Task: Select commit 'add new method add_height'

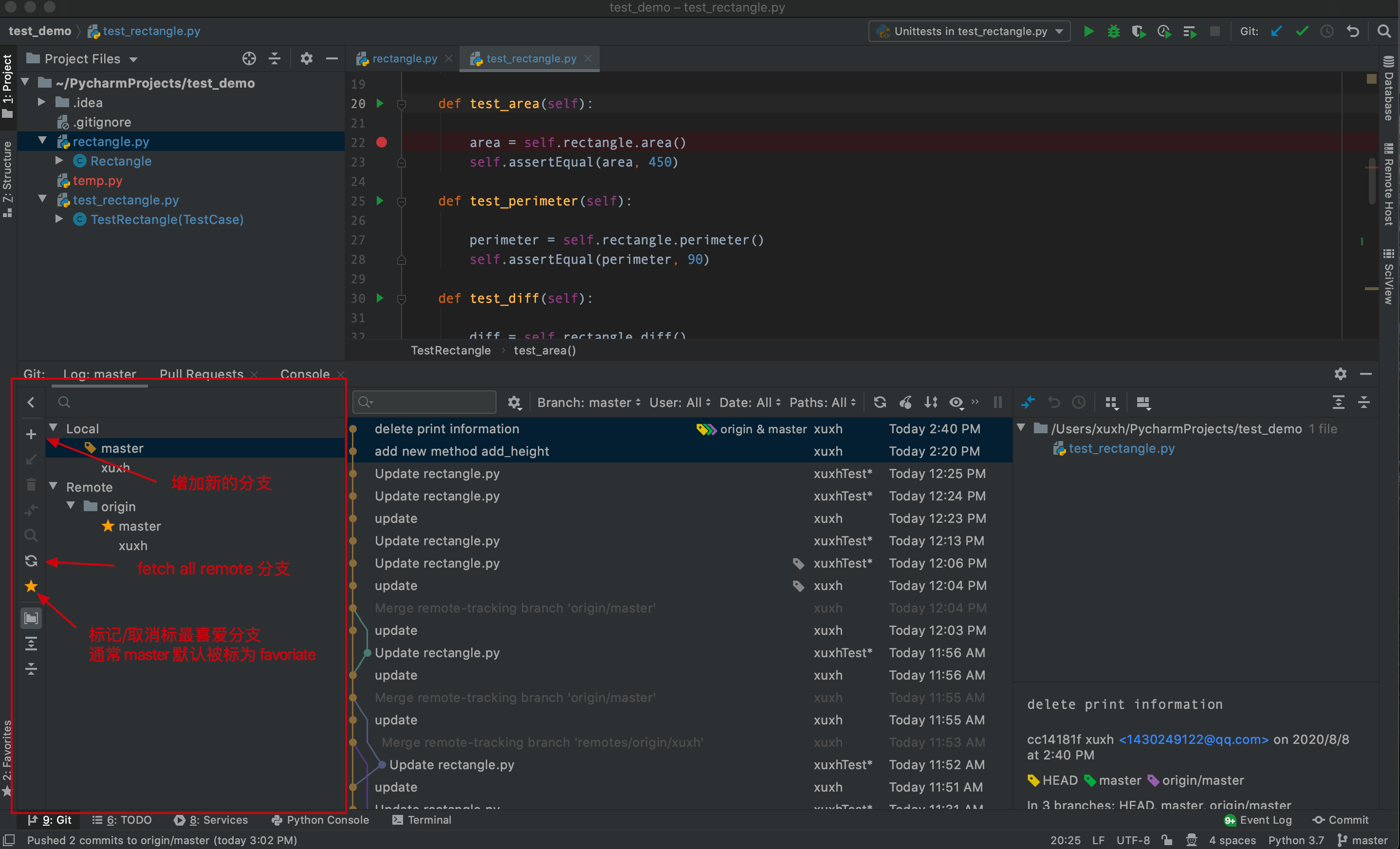Action: [679, 451]
